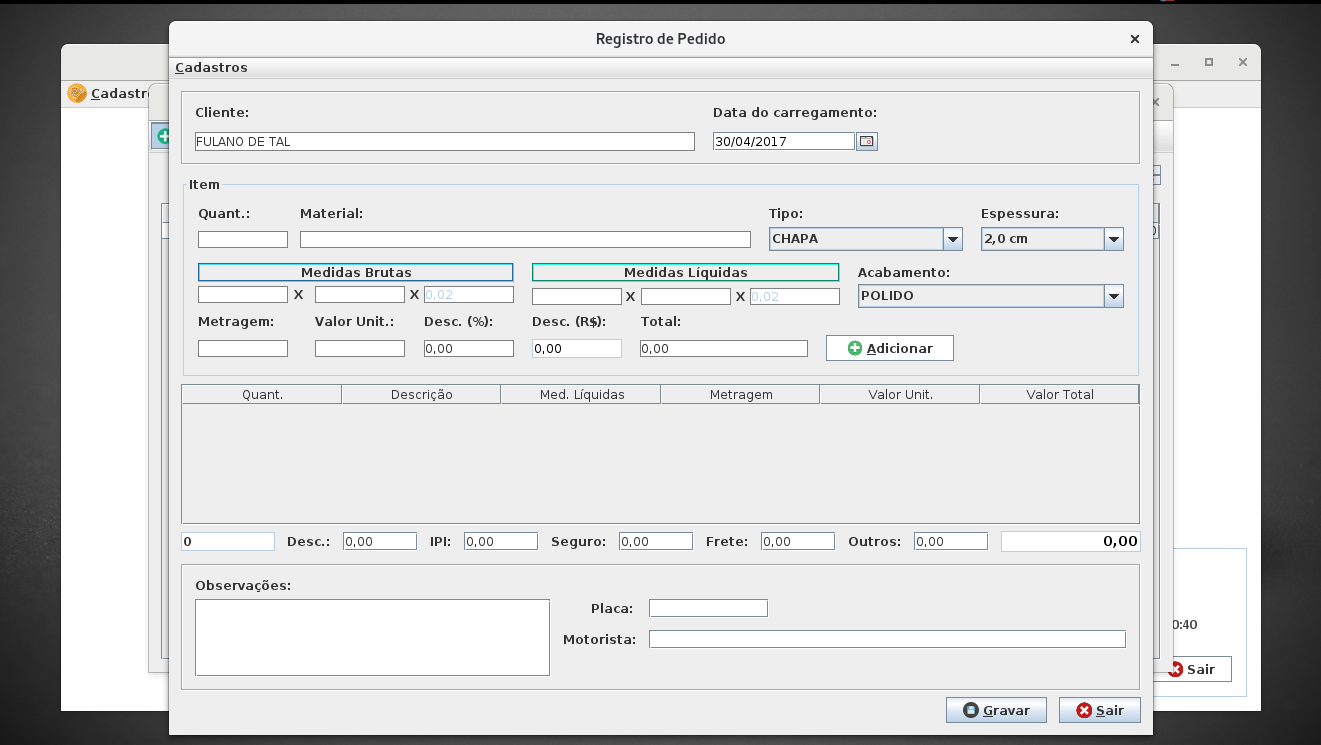Click Sair in Registro de Pedido
The width and height of the screenshot is (1321, 745).
point(1100,710)
